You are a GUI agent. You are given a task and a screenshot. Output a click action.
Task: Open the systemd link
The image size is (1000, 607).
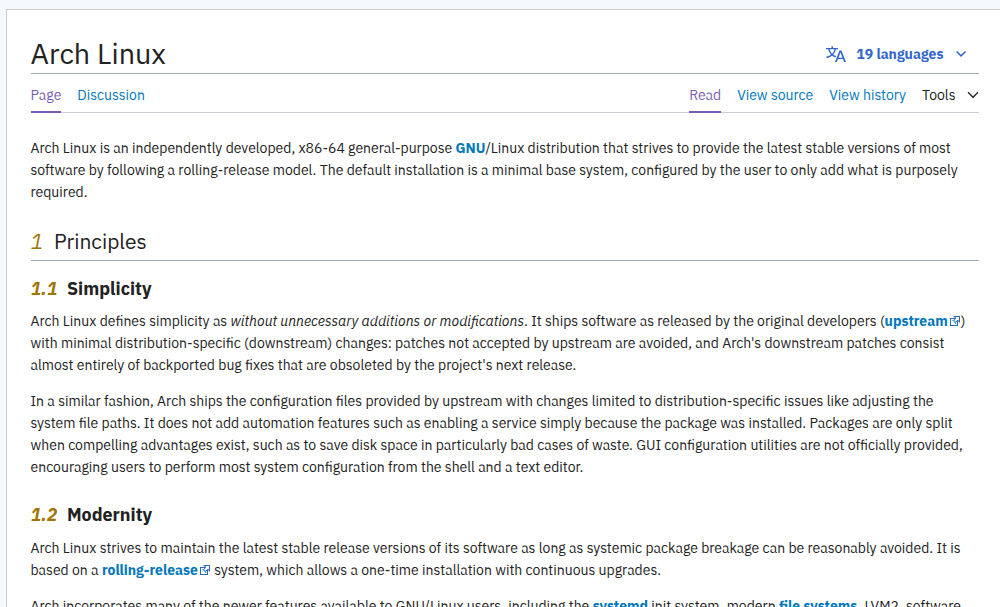point(620,603)
